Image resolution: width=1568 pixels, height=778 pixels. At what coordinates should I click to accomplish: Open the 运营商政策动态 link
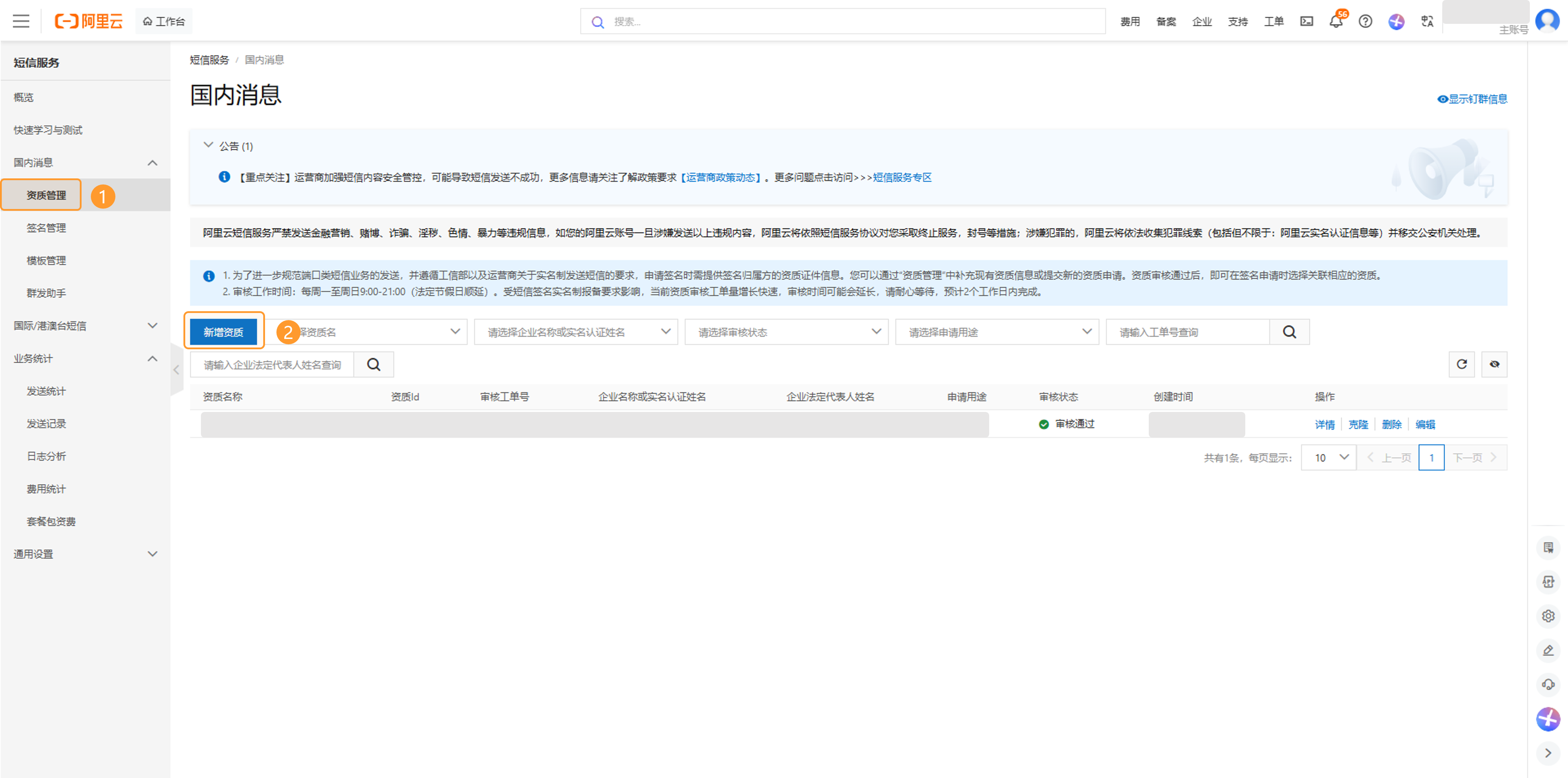pos(720,178)
